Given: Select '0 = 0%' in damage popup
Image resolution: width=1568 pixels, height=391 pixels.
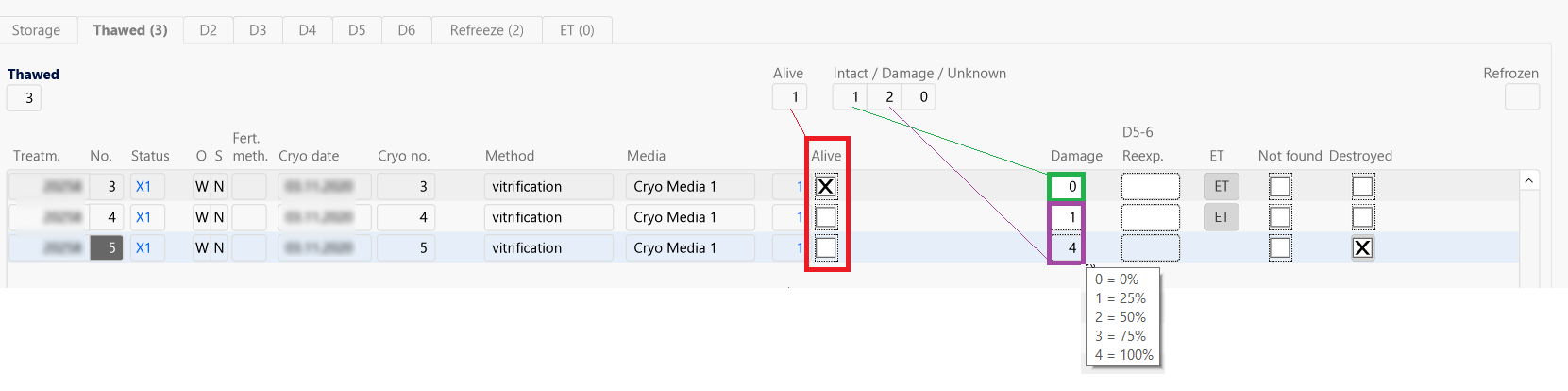Looking at the screenshot, I should click(x=1117, y=280).
